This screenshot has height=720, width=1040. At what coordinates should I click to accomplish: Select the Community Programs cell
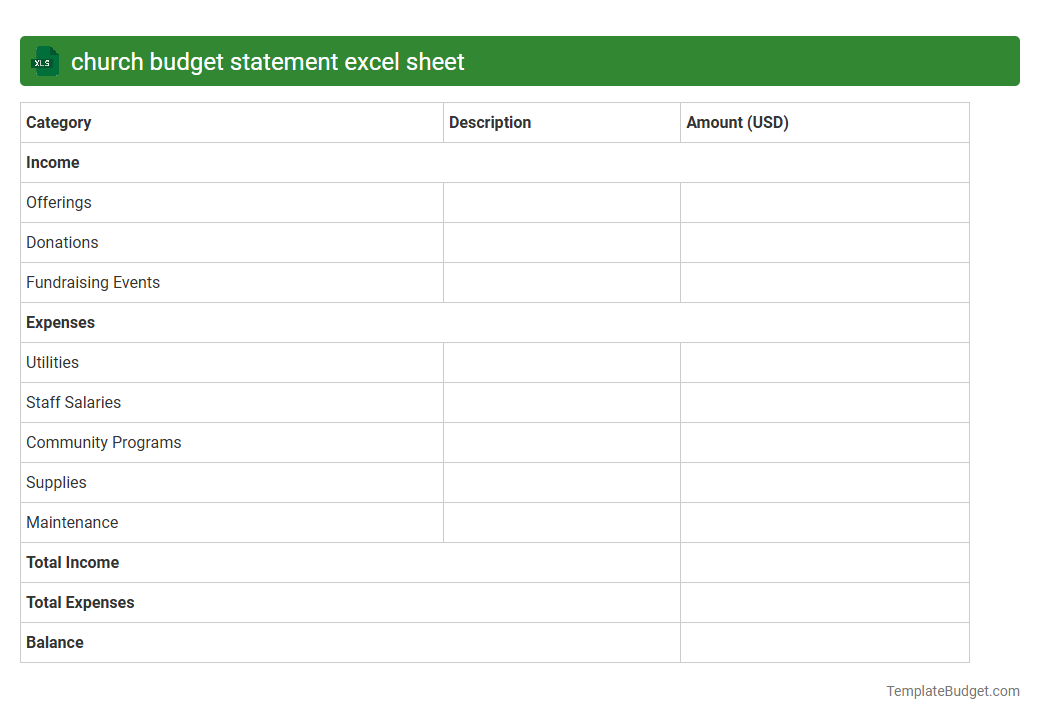click(103, 442)
